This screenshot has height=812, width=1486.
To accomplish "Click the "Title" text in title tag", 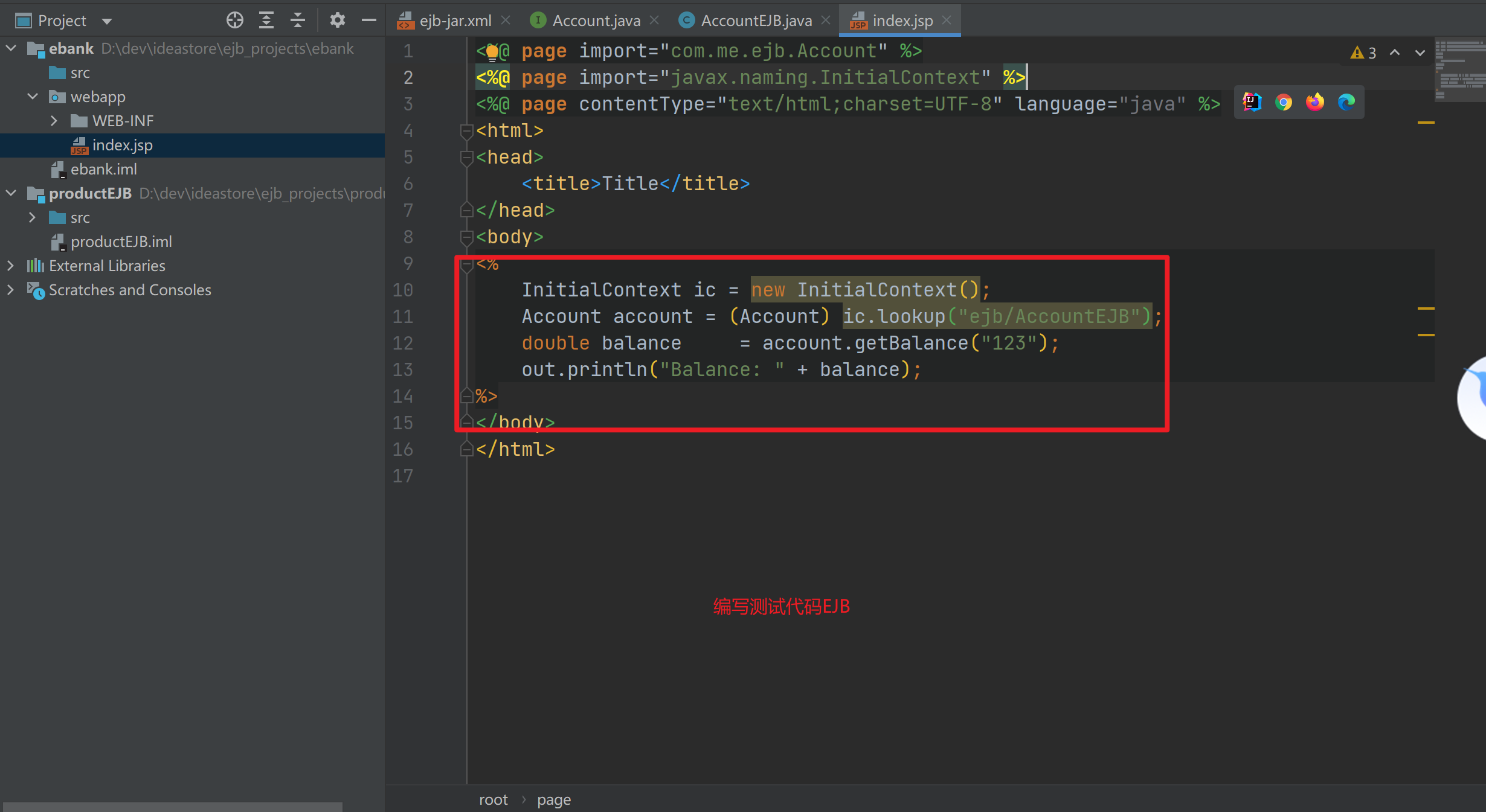I will point(630,184).
